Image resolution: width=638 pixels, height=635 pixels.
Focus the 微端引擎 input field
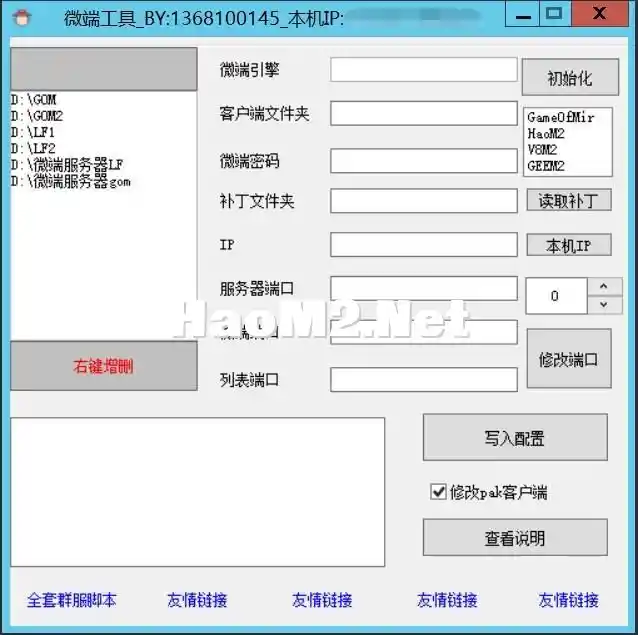(x=424, y=70)
